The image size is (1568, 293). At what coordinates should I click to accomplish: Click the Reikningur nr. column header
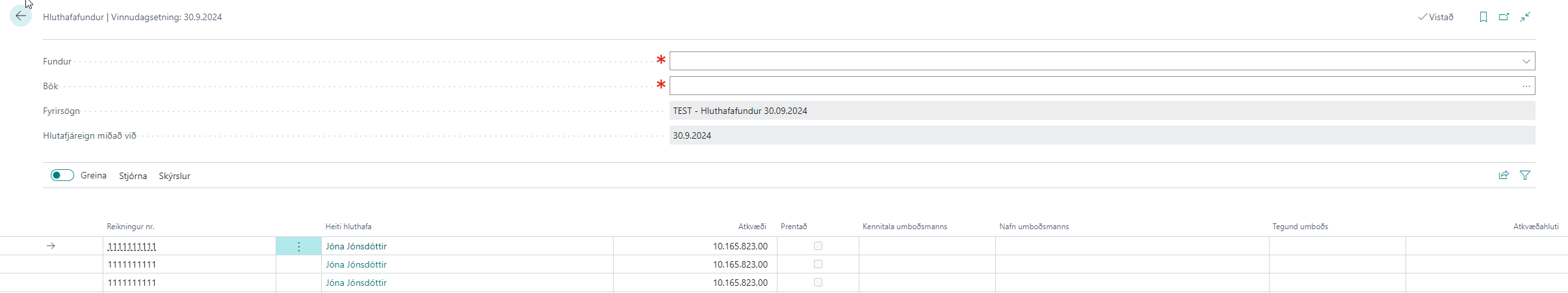(131, 227)
